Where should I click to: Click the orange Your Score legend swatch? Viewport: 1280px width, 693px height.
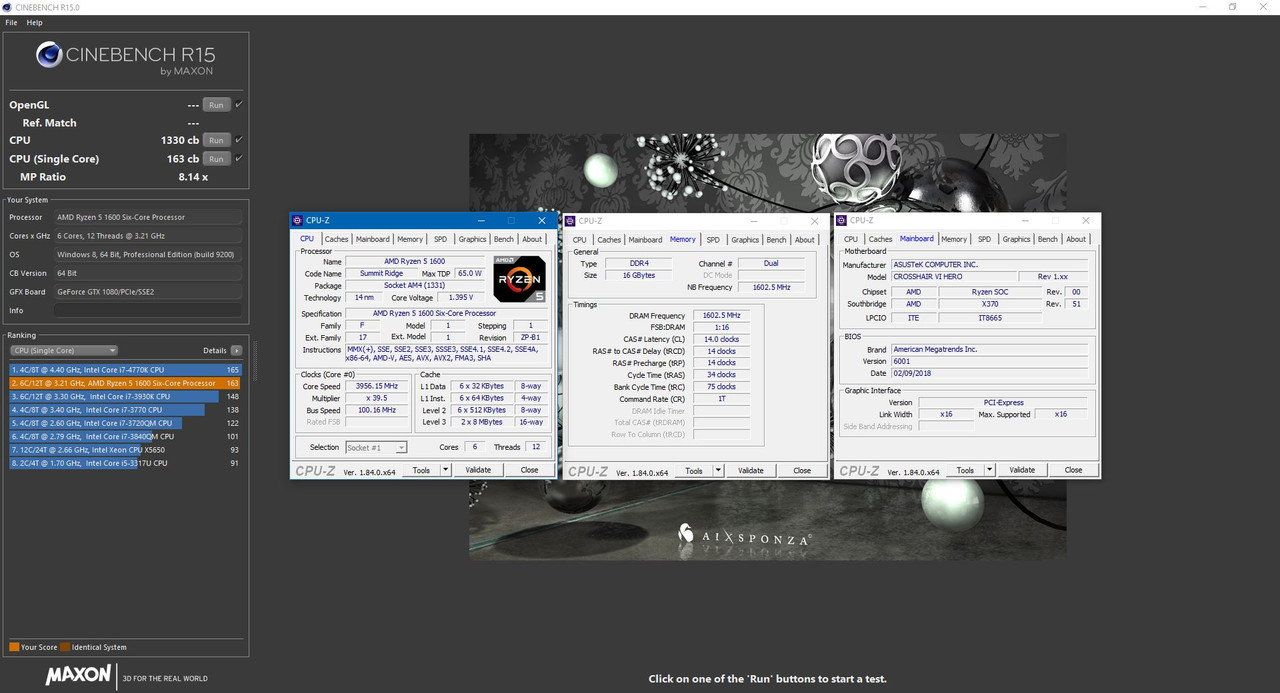(14, 647)
